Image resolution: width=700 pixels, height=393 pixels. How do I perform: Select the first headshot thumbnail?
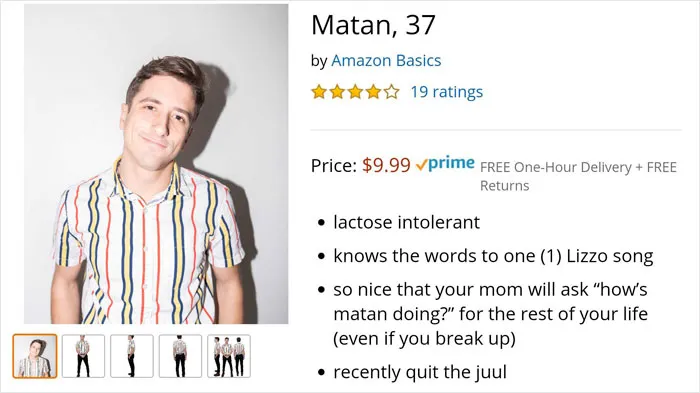tap(35, 356)
